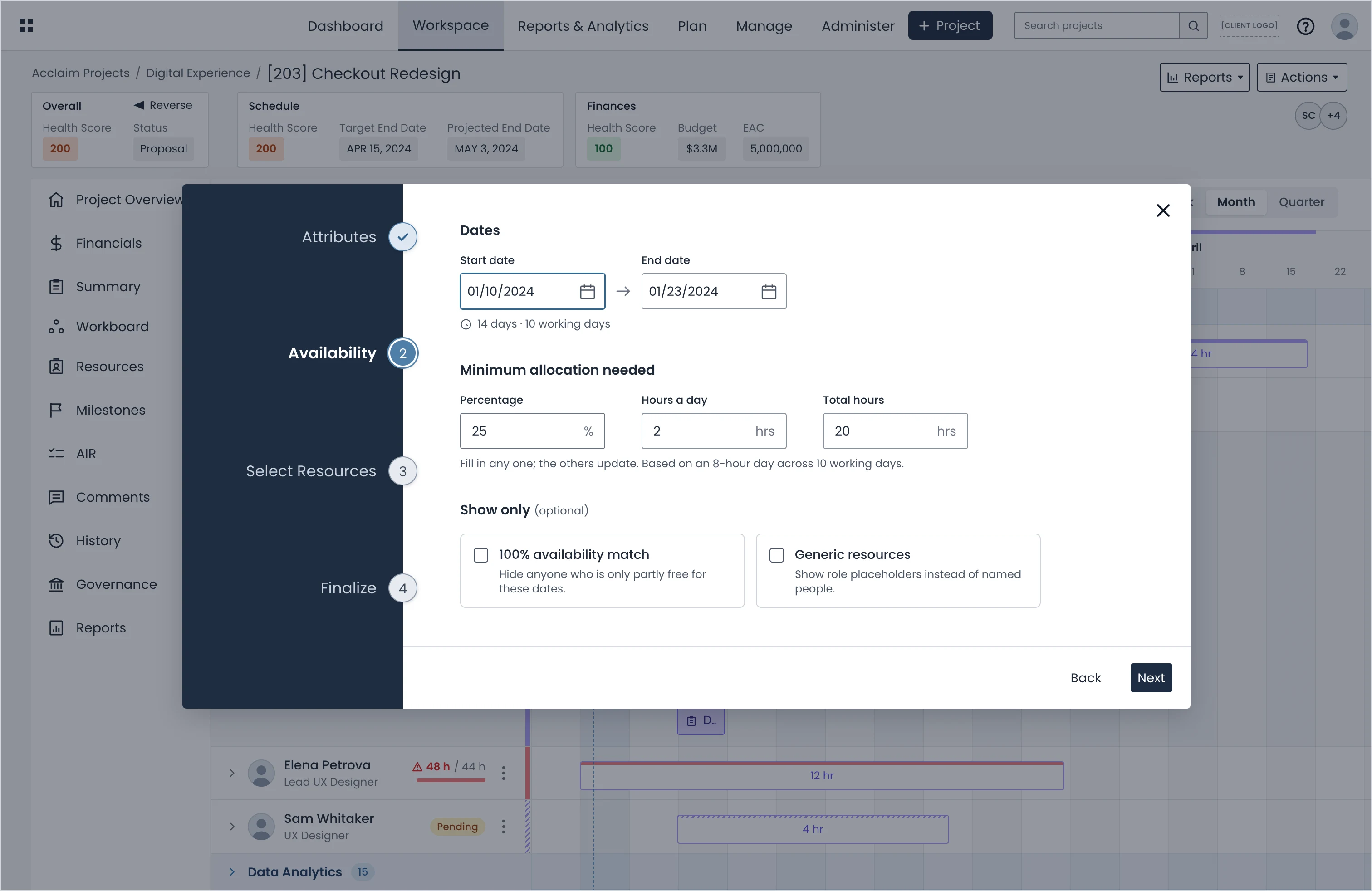Close the resource request dialog
1372x891 pixels.
tap(1163, 211)
